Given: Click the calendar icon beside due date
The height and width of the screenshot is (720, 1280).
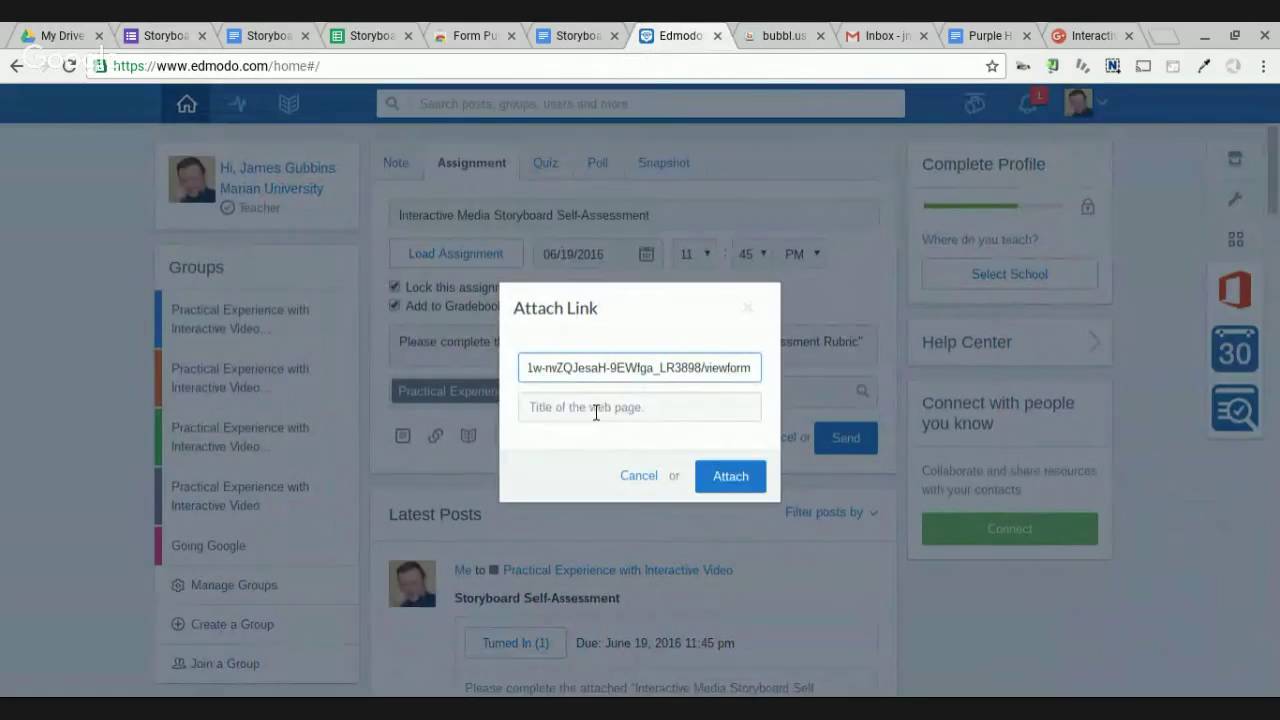Looking at the screenshot, I should pos(646,254).
